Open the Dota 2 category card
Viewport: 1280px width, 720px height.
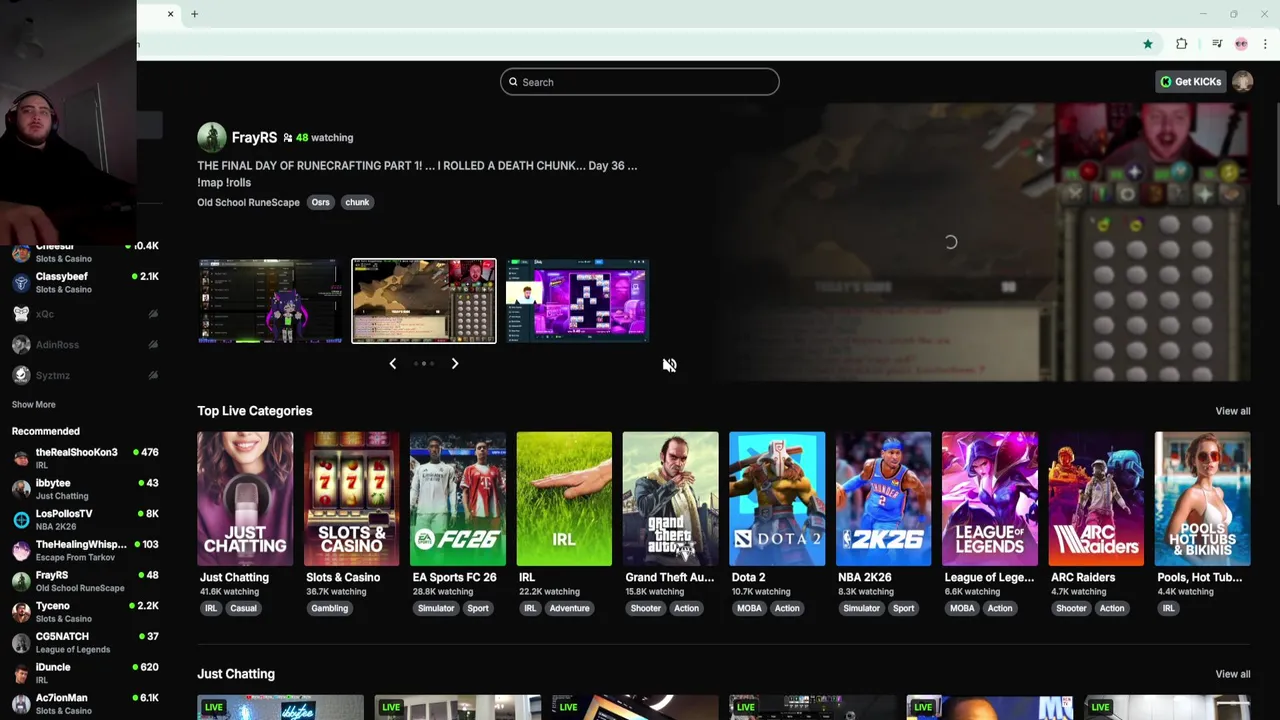tap(777, 522)
